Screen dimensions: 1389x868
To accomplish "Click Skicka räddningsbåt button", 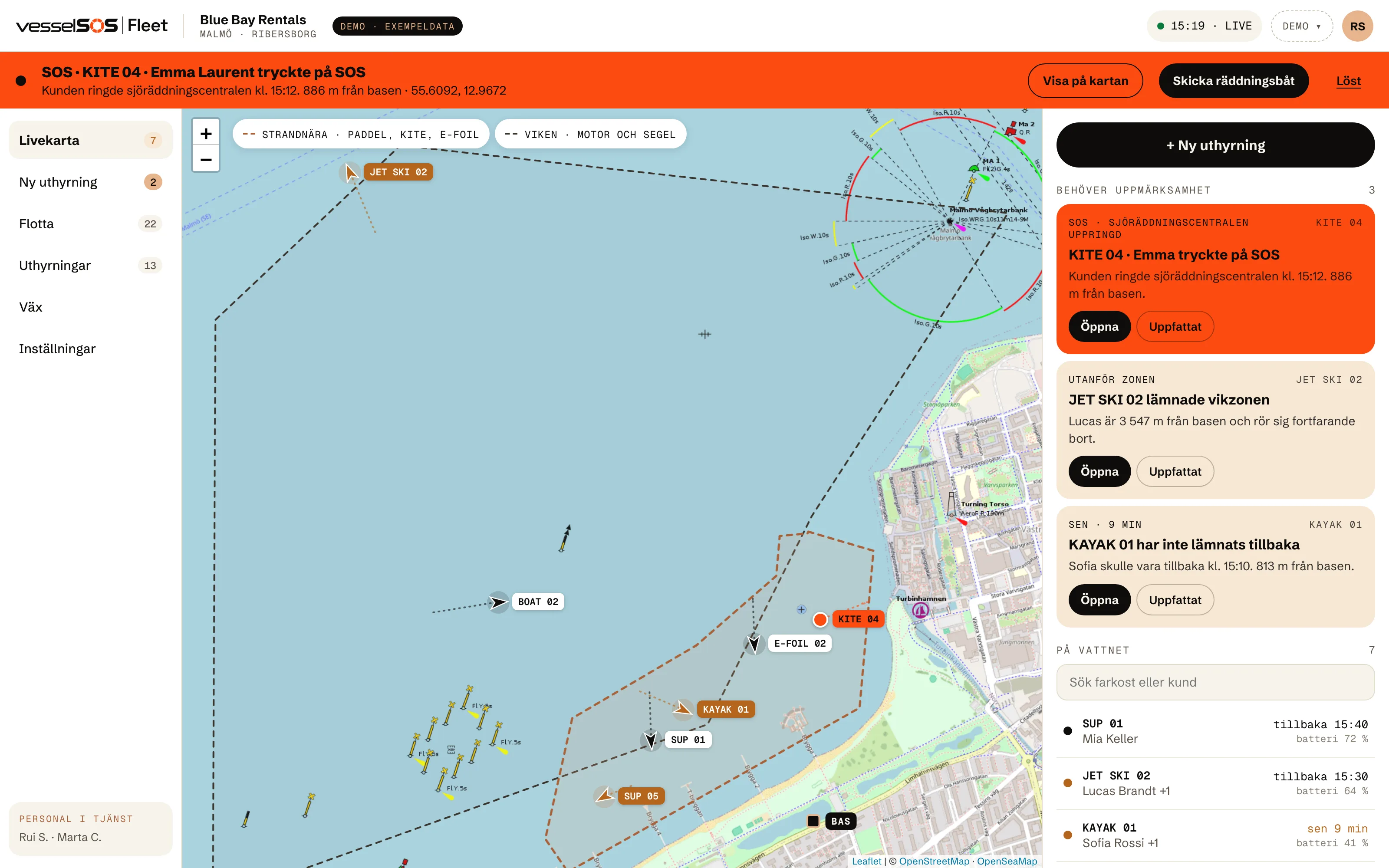I will (x=1234, y=81).
